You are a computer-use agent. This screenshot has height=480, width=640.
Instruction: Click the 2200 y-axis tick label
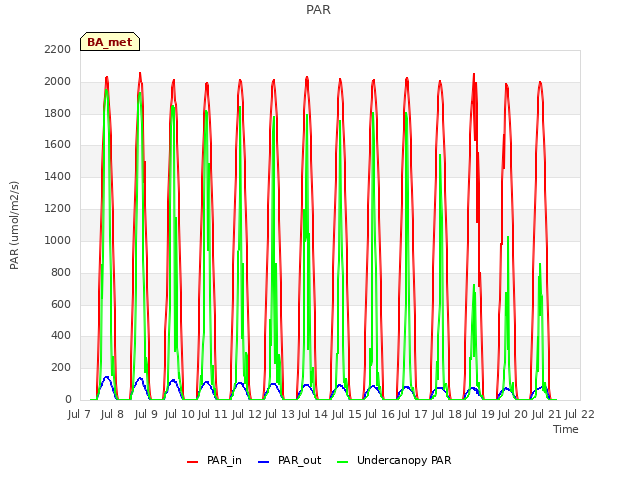pos(58,50)
